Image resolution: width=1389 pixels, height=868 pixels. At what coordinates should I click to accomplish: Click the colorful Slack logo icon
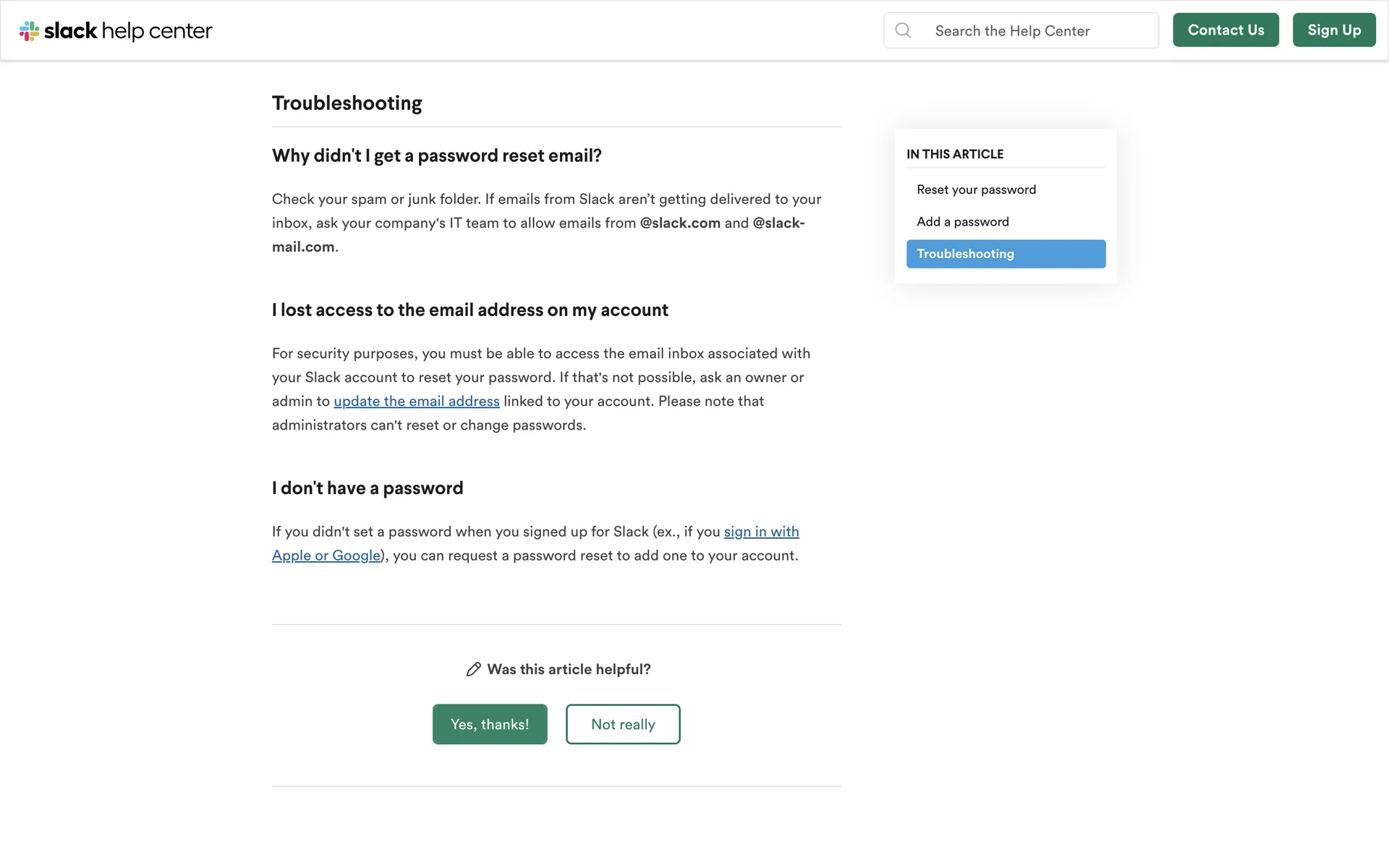(29, 31)
